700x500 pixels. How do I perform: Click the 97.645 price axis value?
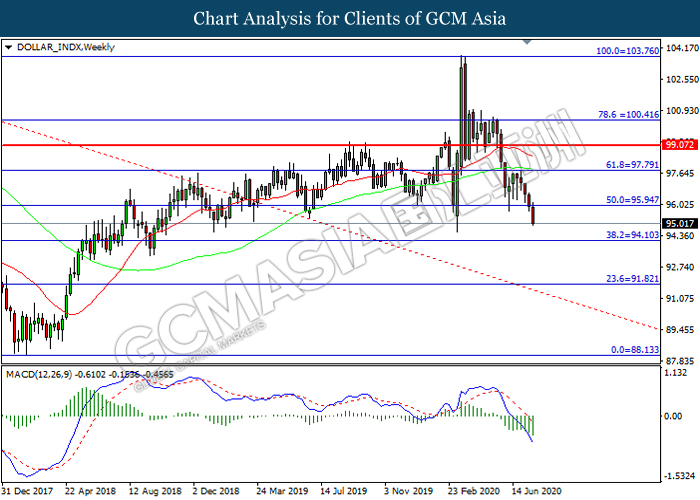[x=680, y=173]
